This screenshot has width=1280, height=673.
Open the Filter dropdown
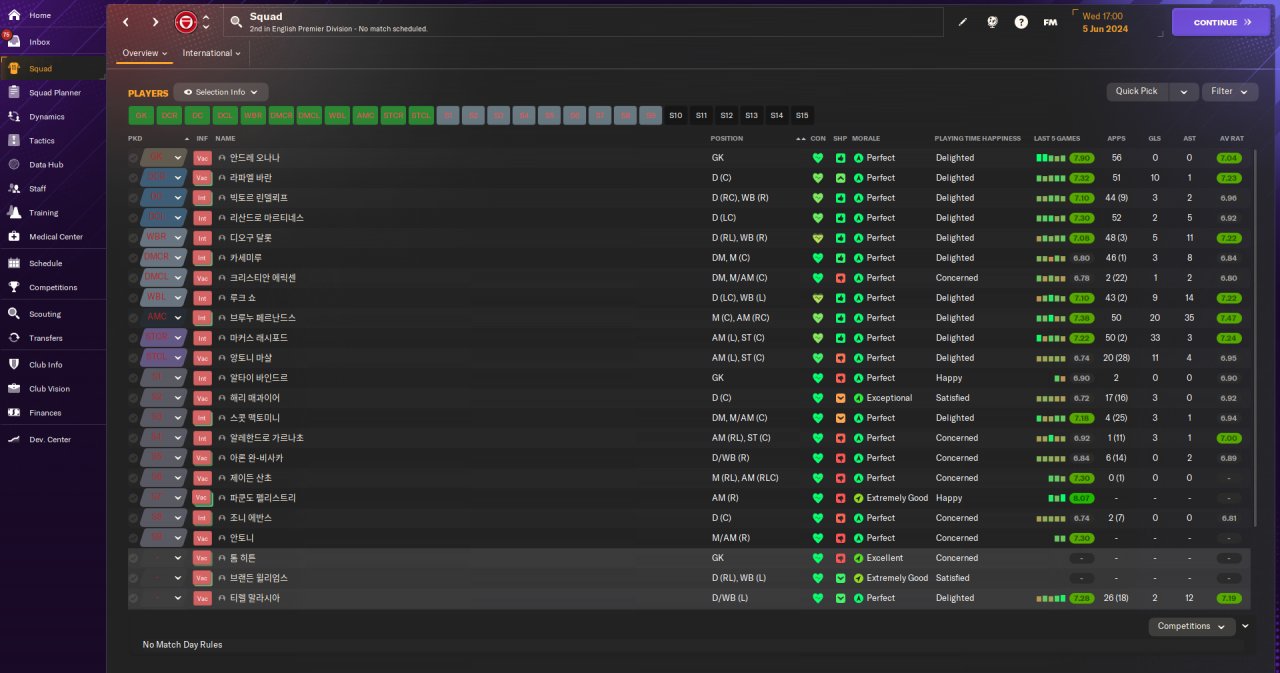point(1229,91)
